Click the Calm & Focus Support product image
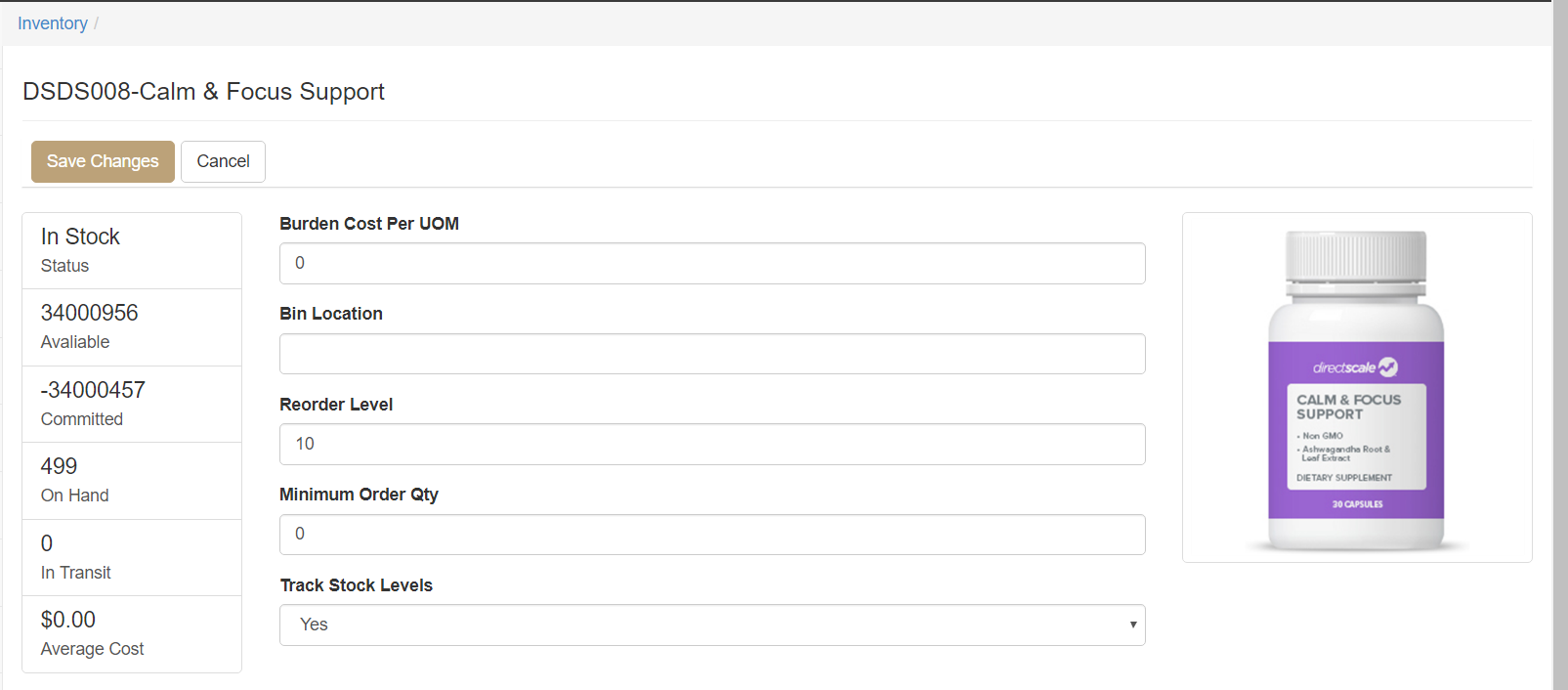This screenshot has height=690, width=1568. [x=1356, y=388]
